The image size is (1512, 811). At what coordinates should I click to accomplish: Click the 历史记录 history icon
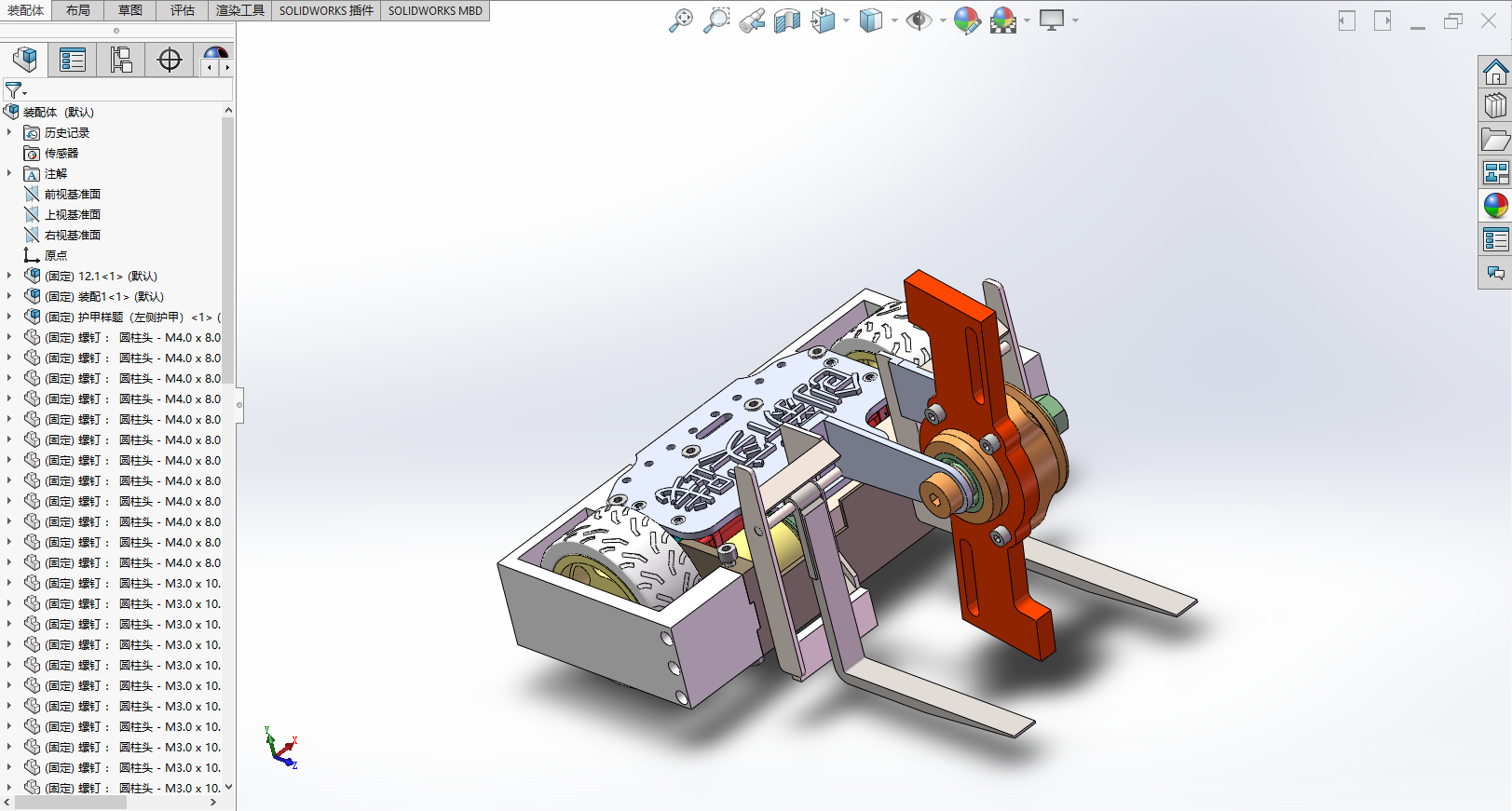click(32, 133)
